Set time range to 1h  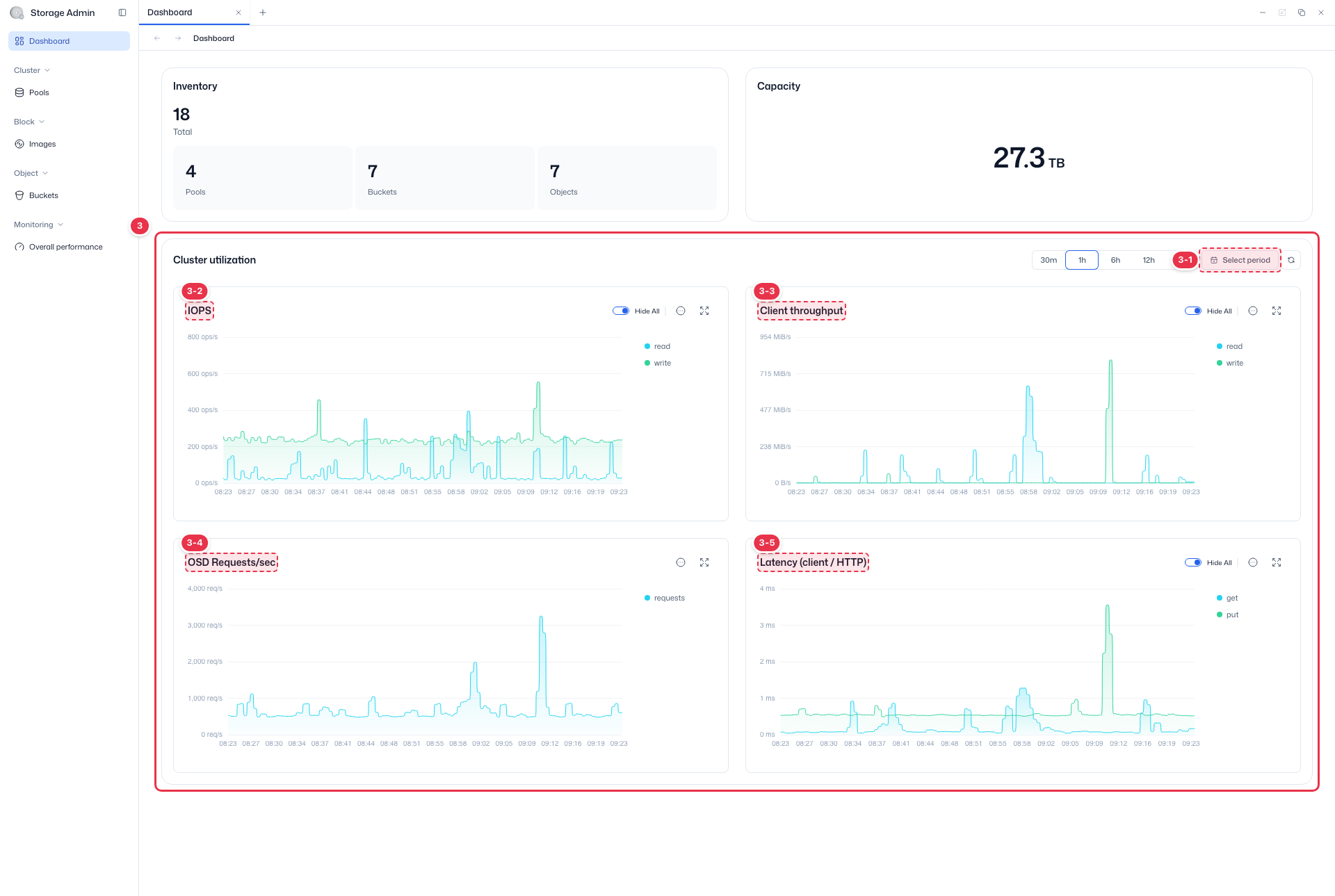tap(1082, 260)
